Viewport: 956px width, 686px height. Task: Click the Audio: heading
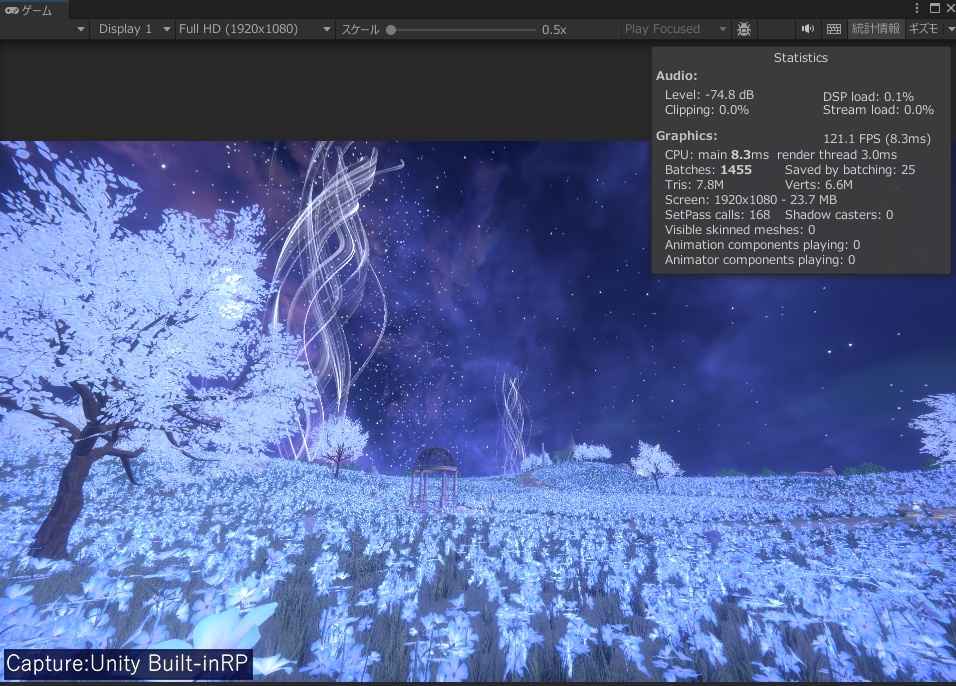point(676,76)
